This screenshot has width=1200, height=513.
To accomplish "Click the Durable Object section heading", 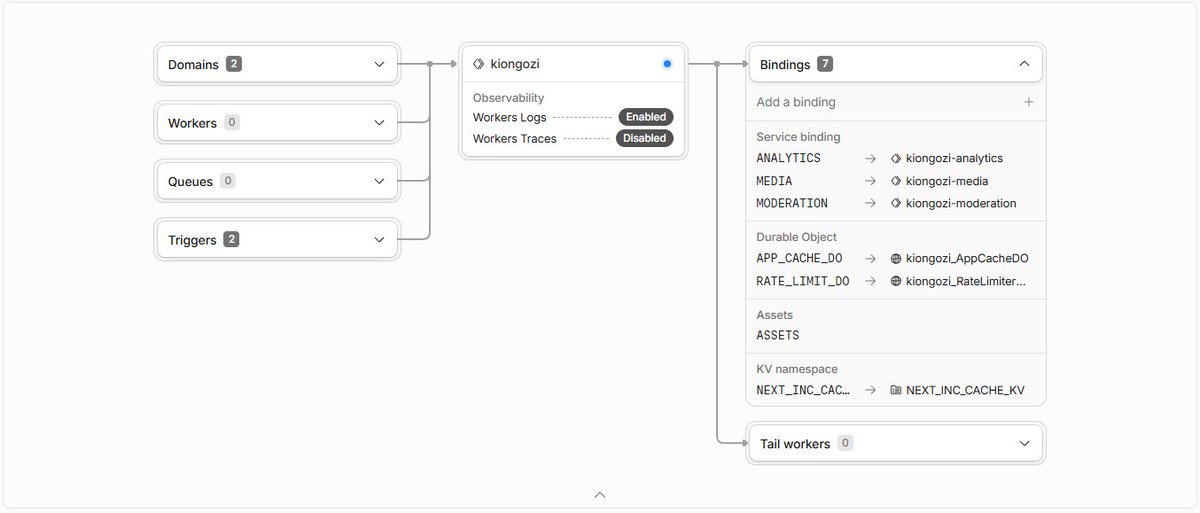I will [797, 237].
